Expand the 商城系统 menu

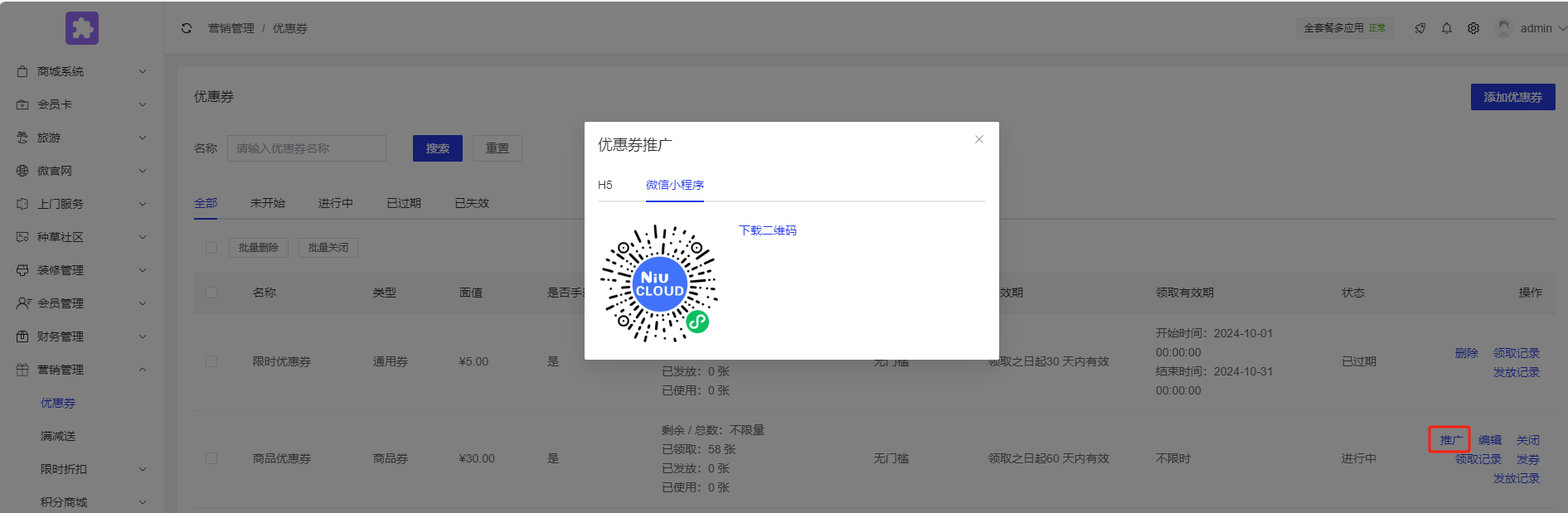click(x=143, y=71)
